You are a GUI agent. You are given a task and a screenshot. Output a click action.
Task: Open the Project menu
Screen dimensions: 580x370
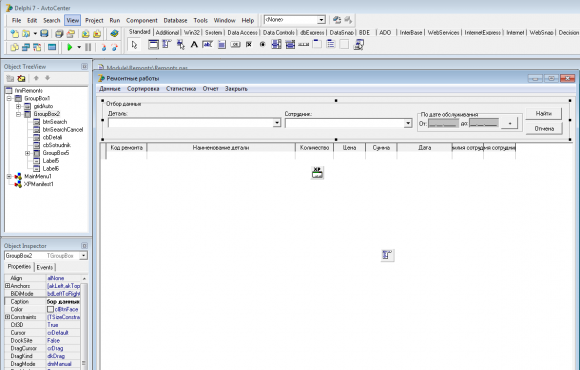click(x=94, y=20)
